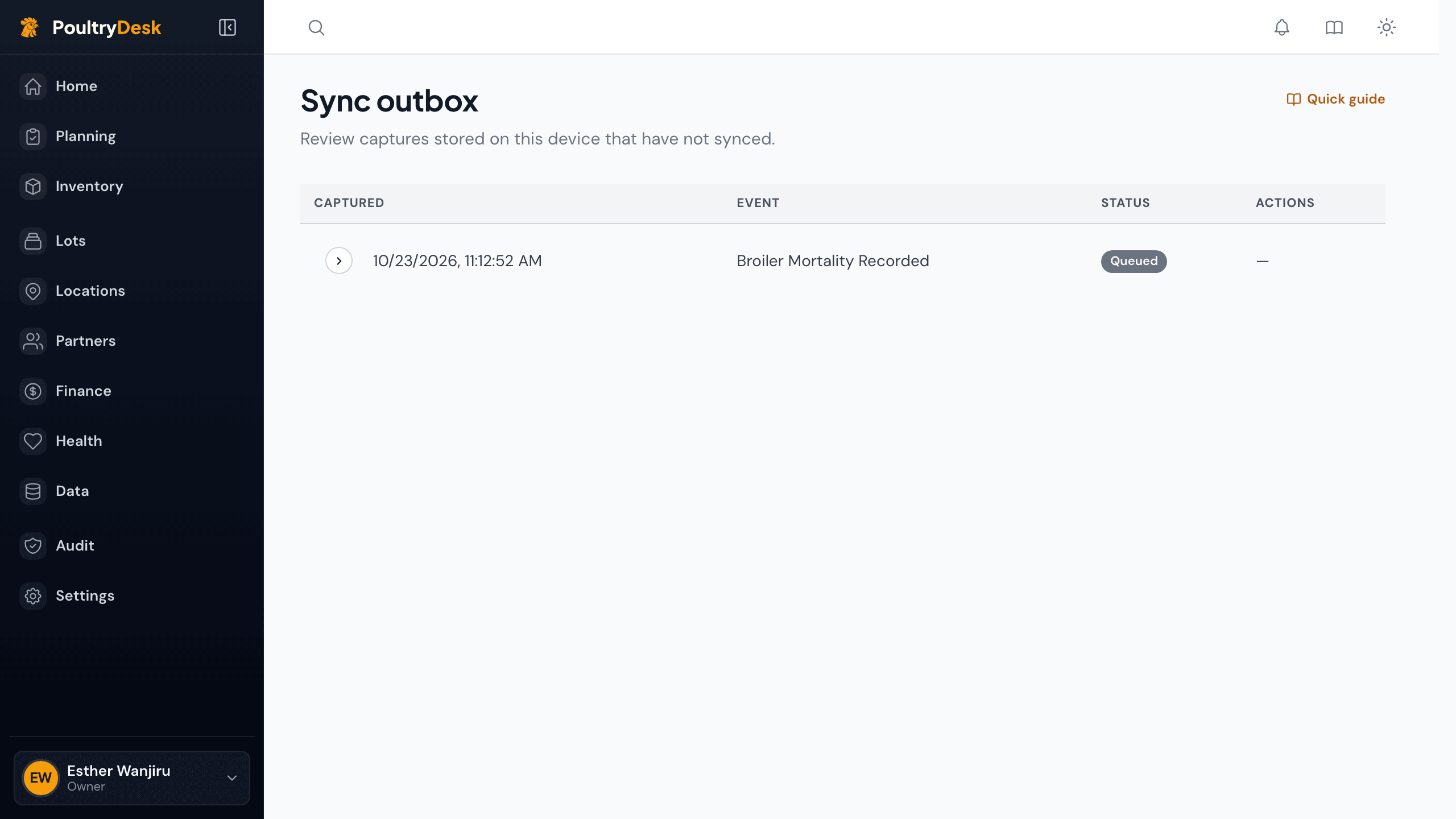Screen dimensions: 1456x819
Task: Open Audit menu label
Action: pos(75,546)
